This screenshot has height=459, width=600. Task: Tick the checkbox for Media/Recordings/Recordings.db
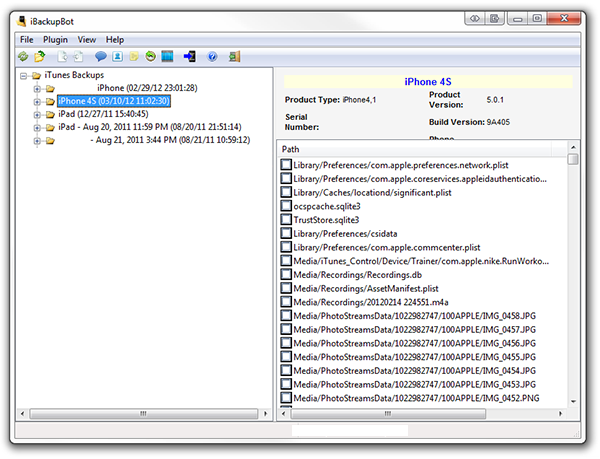tap(286, 273)
